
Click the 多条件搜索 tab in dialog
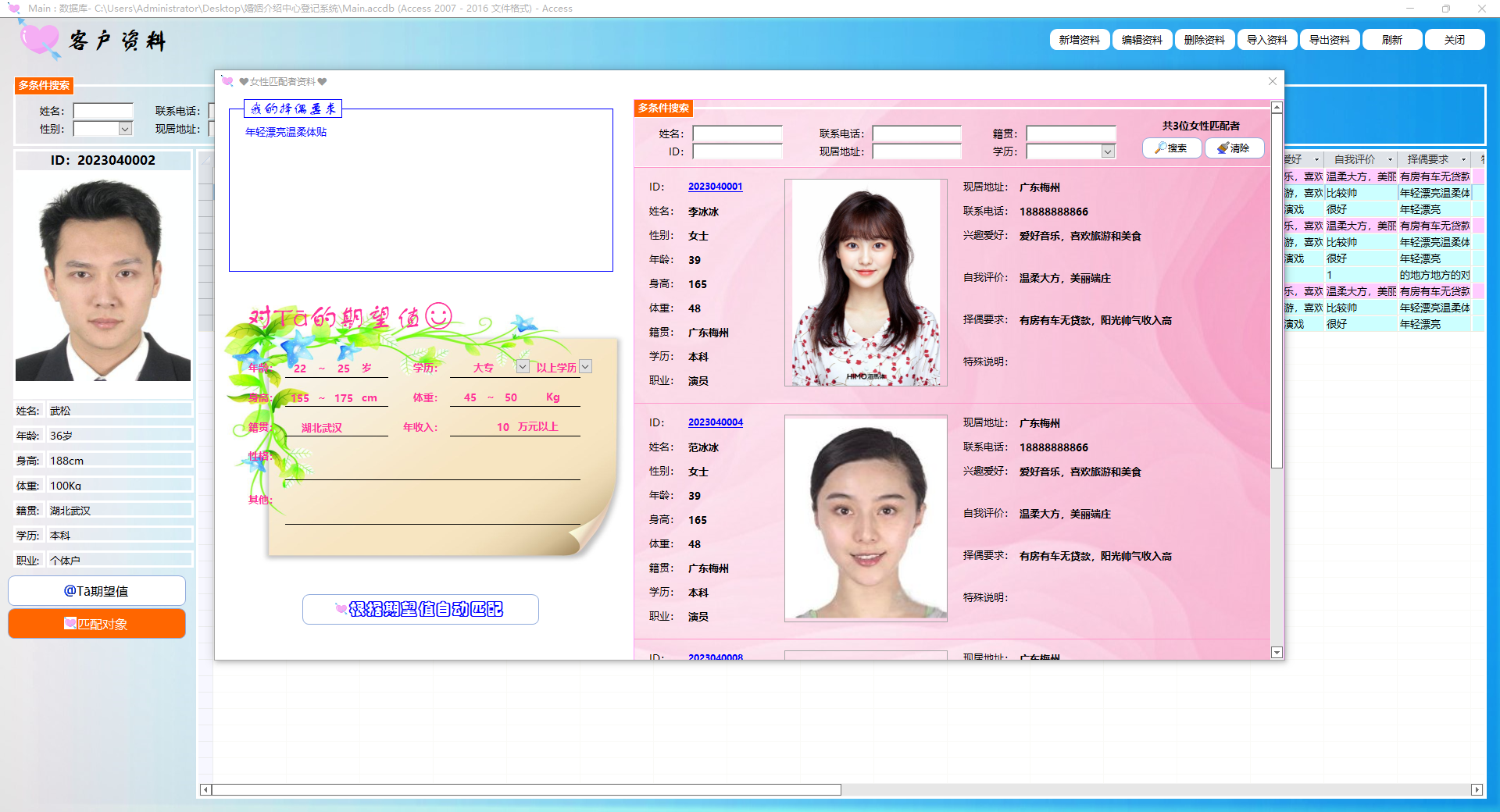tap(663, 108)
